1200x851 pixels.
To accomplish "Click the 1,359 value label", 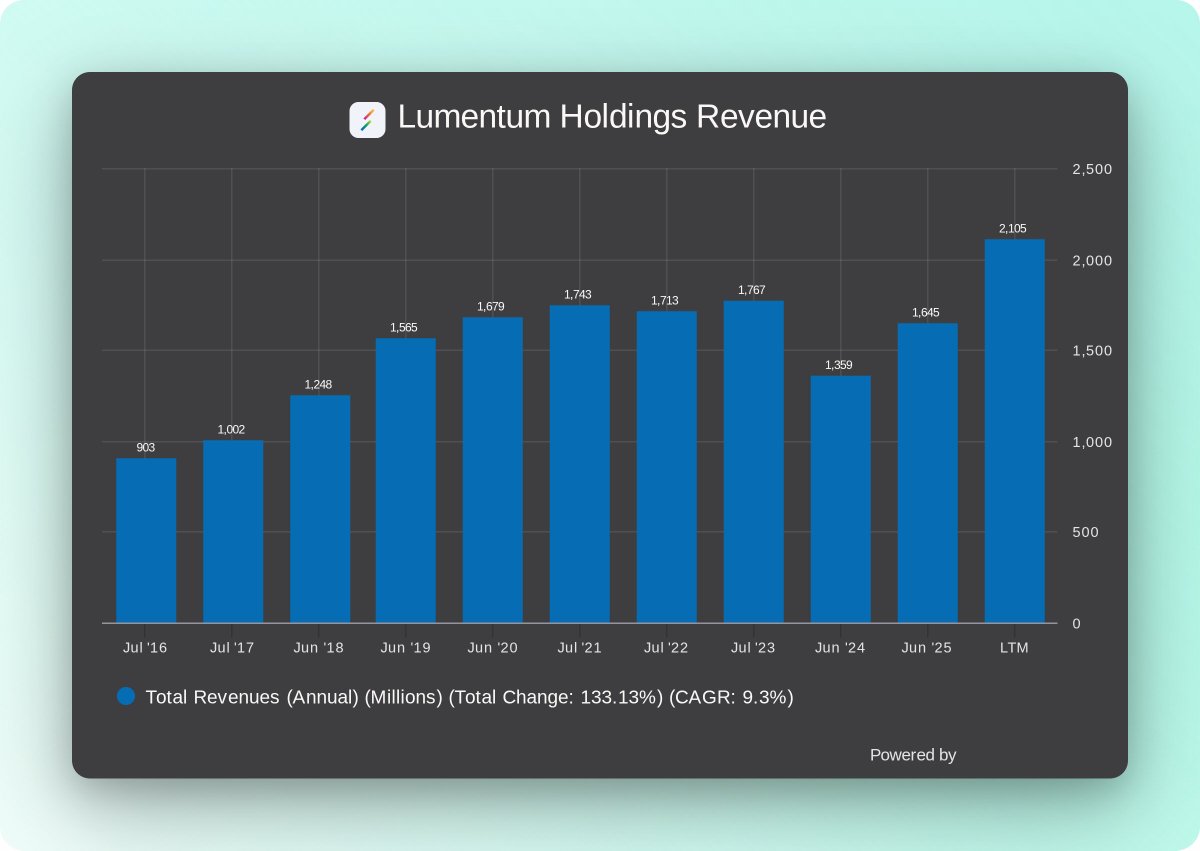I will click(839, 364).
